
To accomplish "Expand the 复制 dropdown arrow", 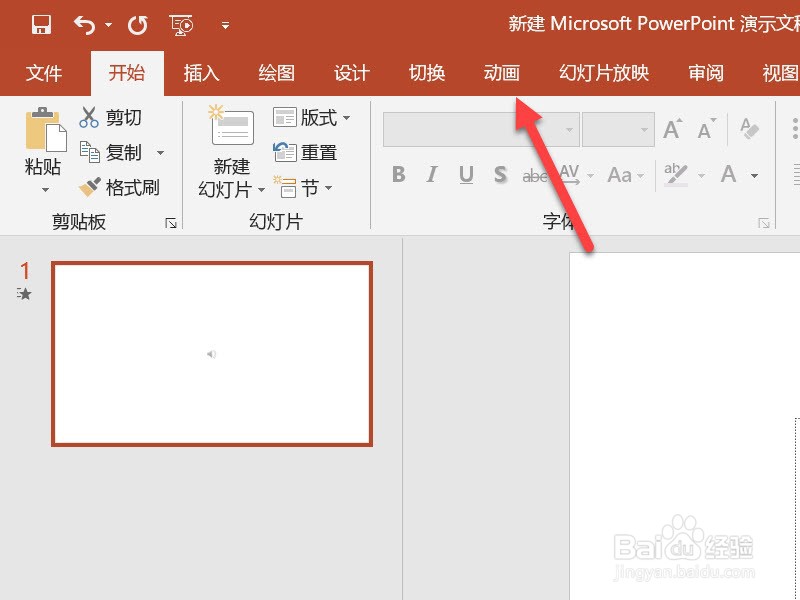I will click(x=160, y=153).
